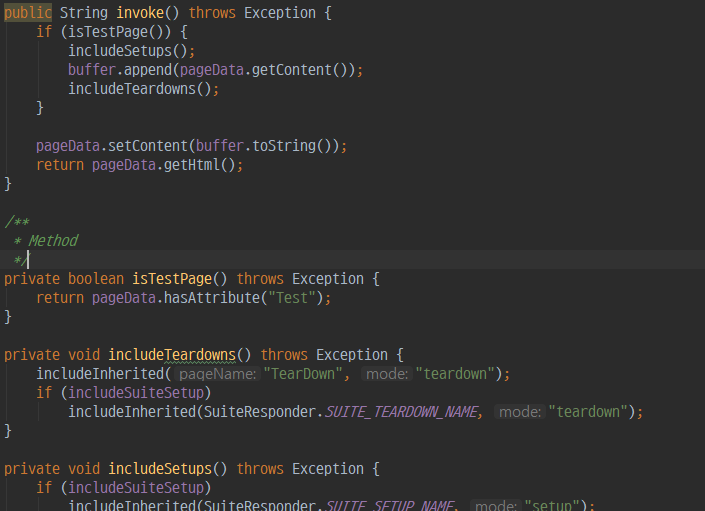Viewport: 705px width, 511px height.
Task: Click 'pageData.setContent' statement
Action: [191, 146]
